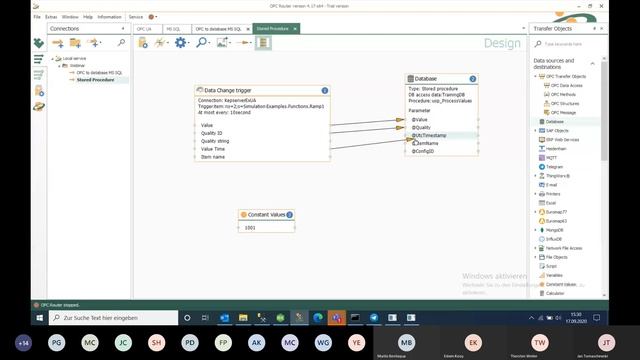Expand Euromap77 tree node

point(536,212)
